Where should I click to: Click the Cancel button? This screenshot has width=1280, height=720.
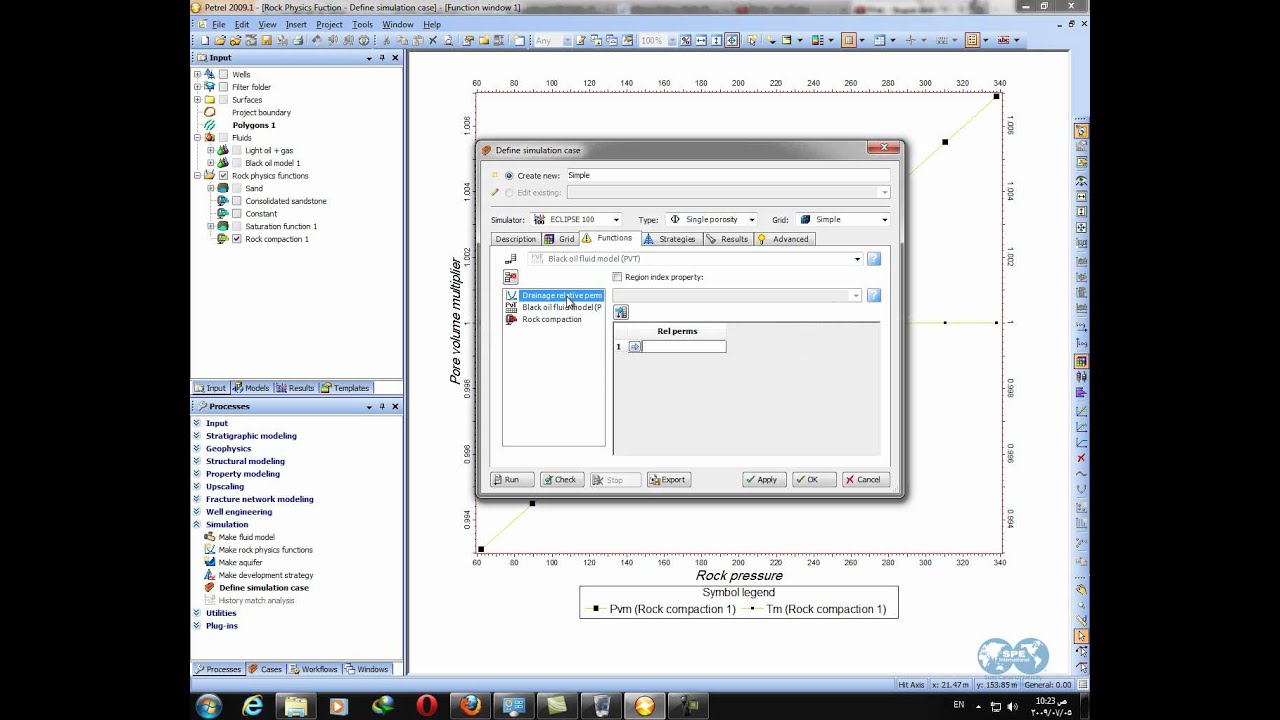click(865, 480)
